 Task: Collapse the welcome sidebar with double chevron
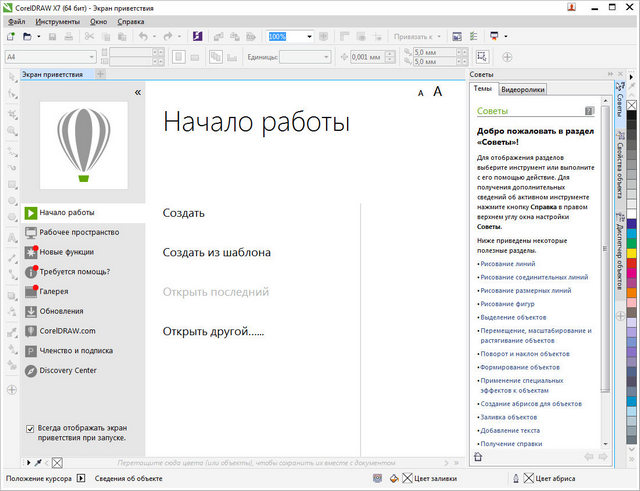138,92
